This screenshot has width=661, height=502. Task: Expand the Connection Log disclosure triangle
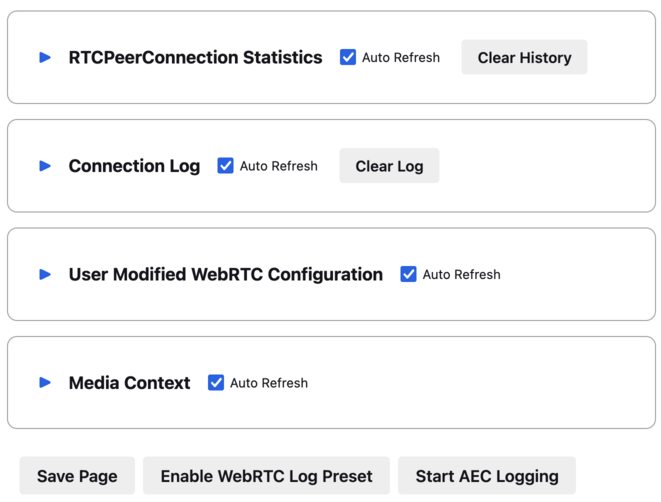45,166
